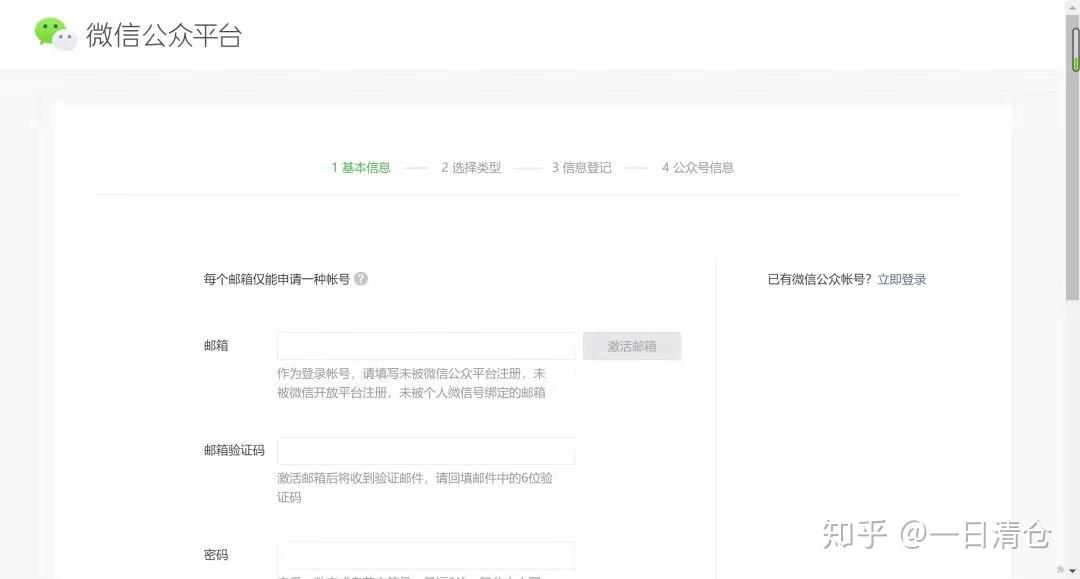Screen dimensions: 1080x579
Task: Click the 已有微信公众帐号? text
Action: pos(820,280)
